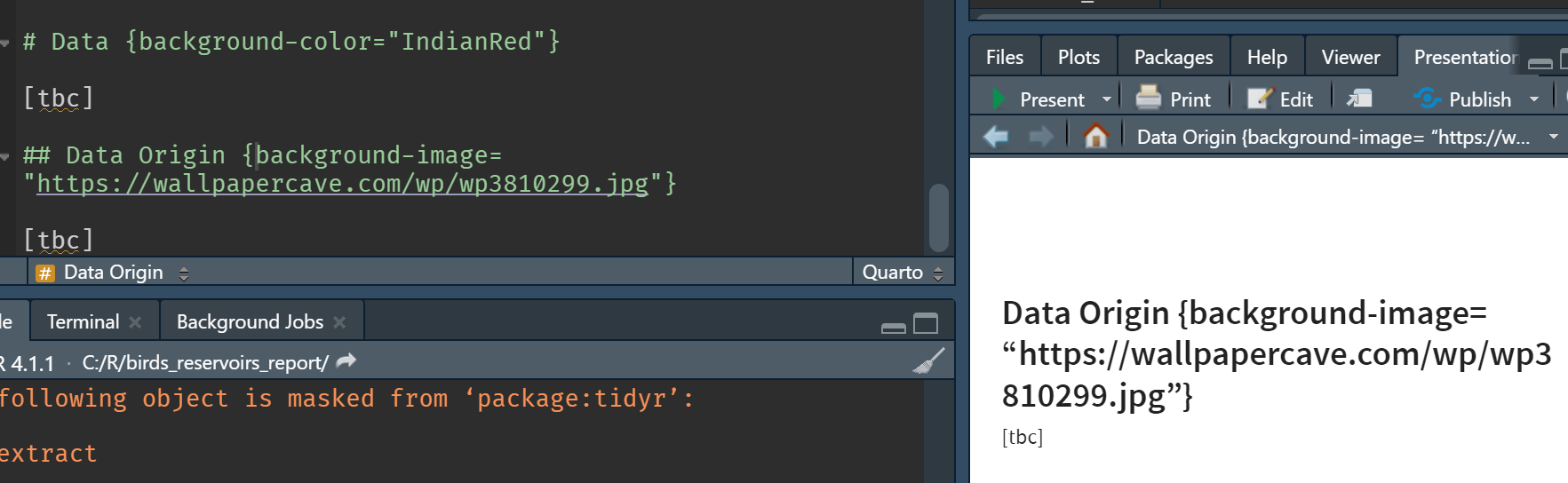Open the Quarto file type dropdown
This screenshot has width=1568, height=483.
point(903,273)
